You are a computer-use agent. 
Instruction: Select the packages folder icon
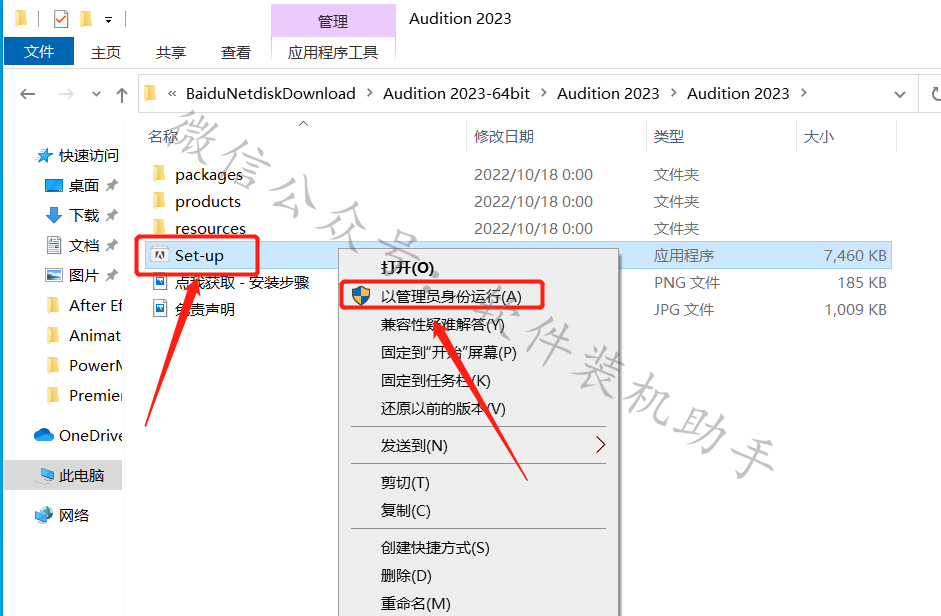coord(159,174)
